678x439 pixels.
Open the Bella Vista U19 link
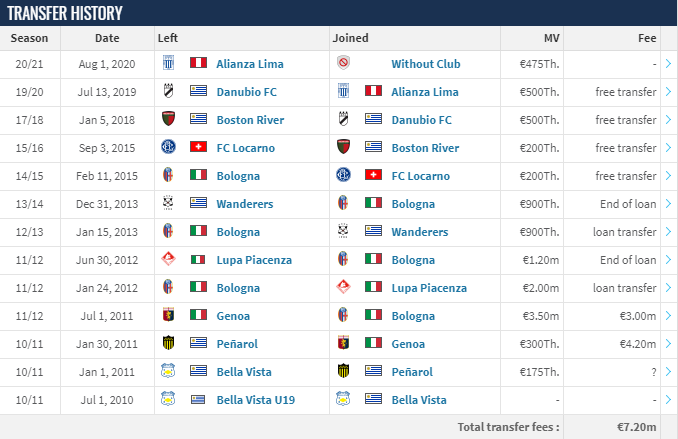tap(256, 400)
